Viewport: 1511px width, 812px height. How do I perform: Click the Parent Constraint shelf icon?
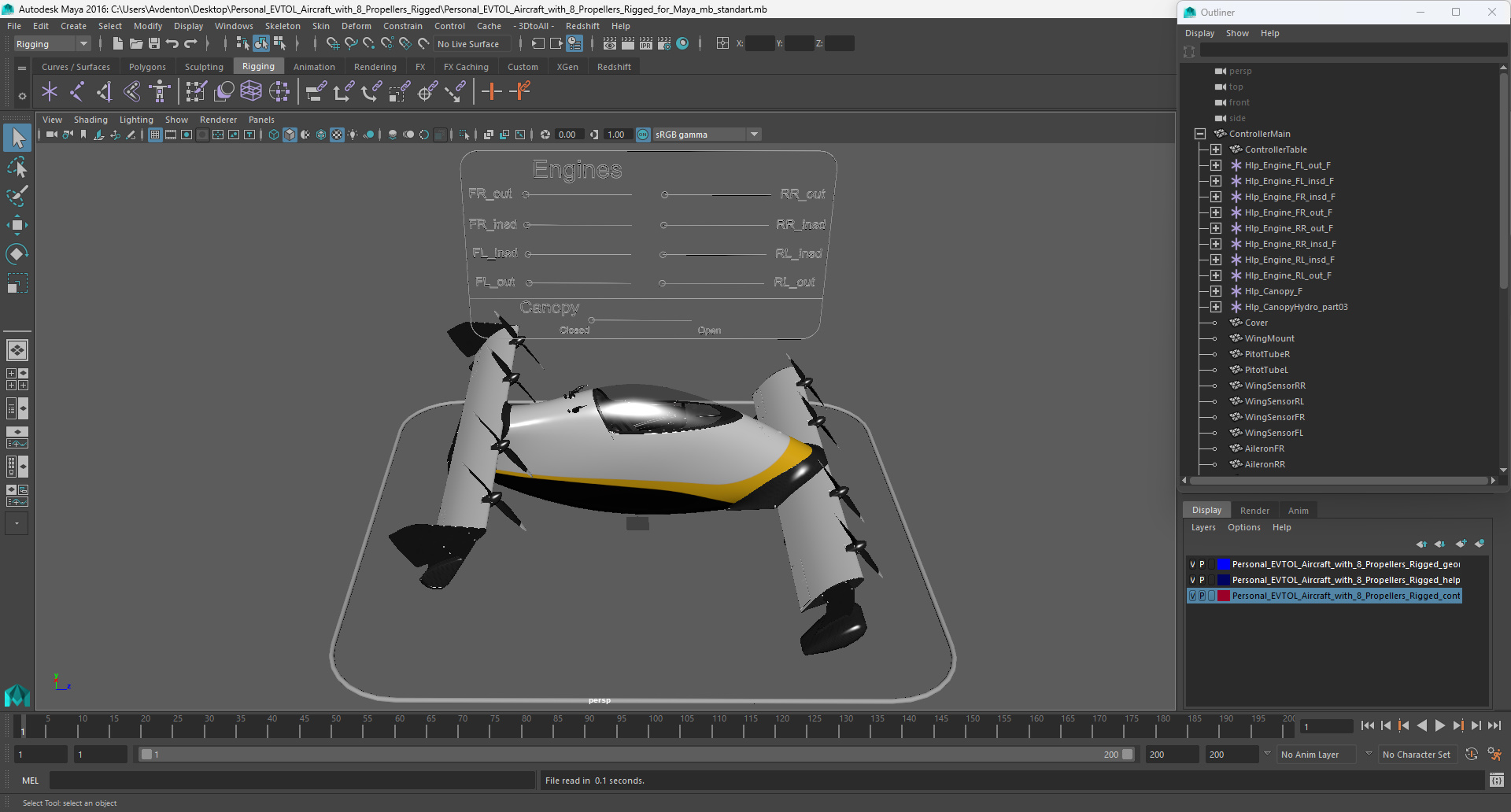(x=316, y=91)
